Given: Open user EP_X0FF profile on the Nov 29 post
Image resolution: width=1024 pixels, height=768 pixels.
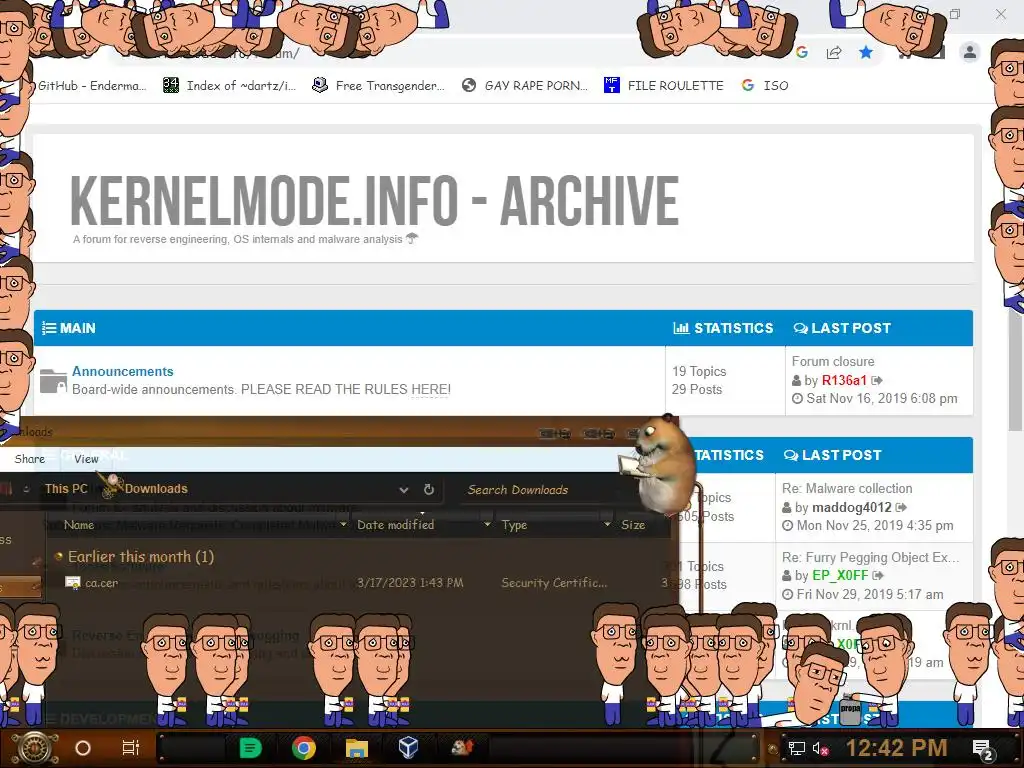Looking at the screenshot, I should tap(840, 575).
